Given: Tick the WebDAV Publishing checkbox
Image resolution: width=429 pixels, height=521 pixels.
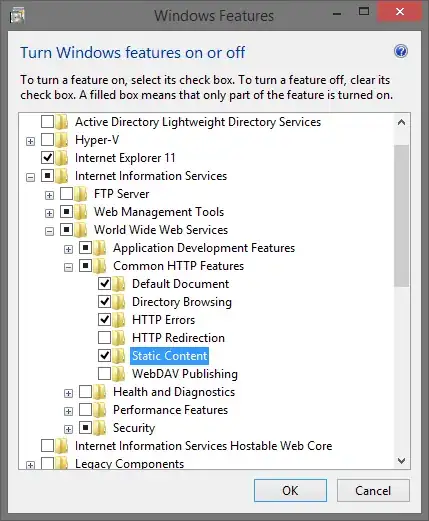Looking at the screenshot, I should click(x=104, y=374).
